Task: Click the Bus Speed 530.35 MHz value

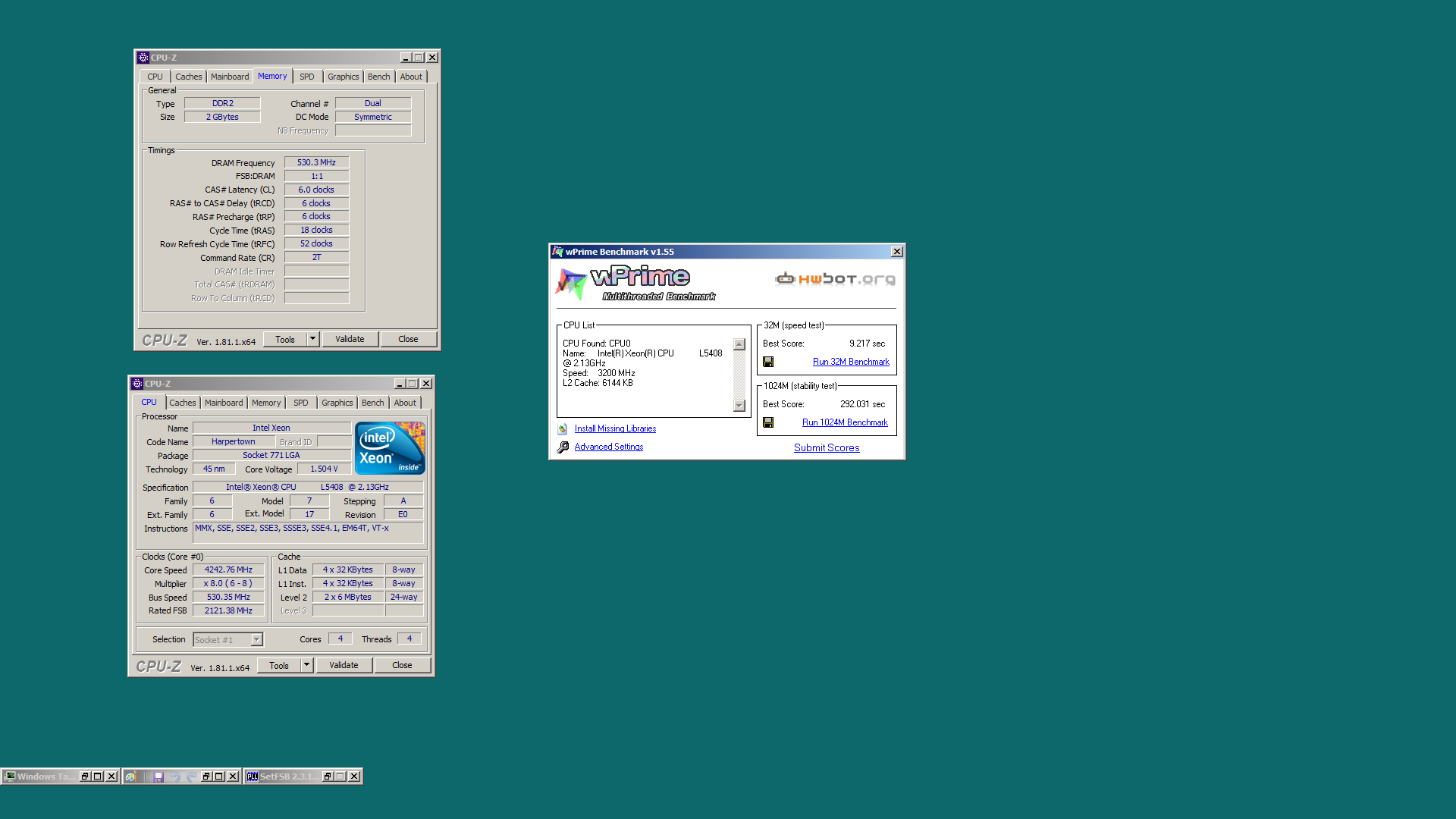Action: click(228, 597)
